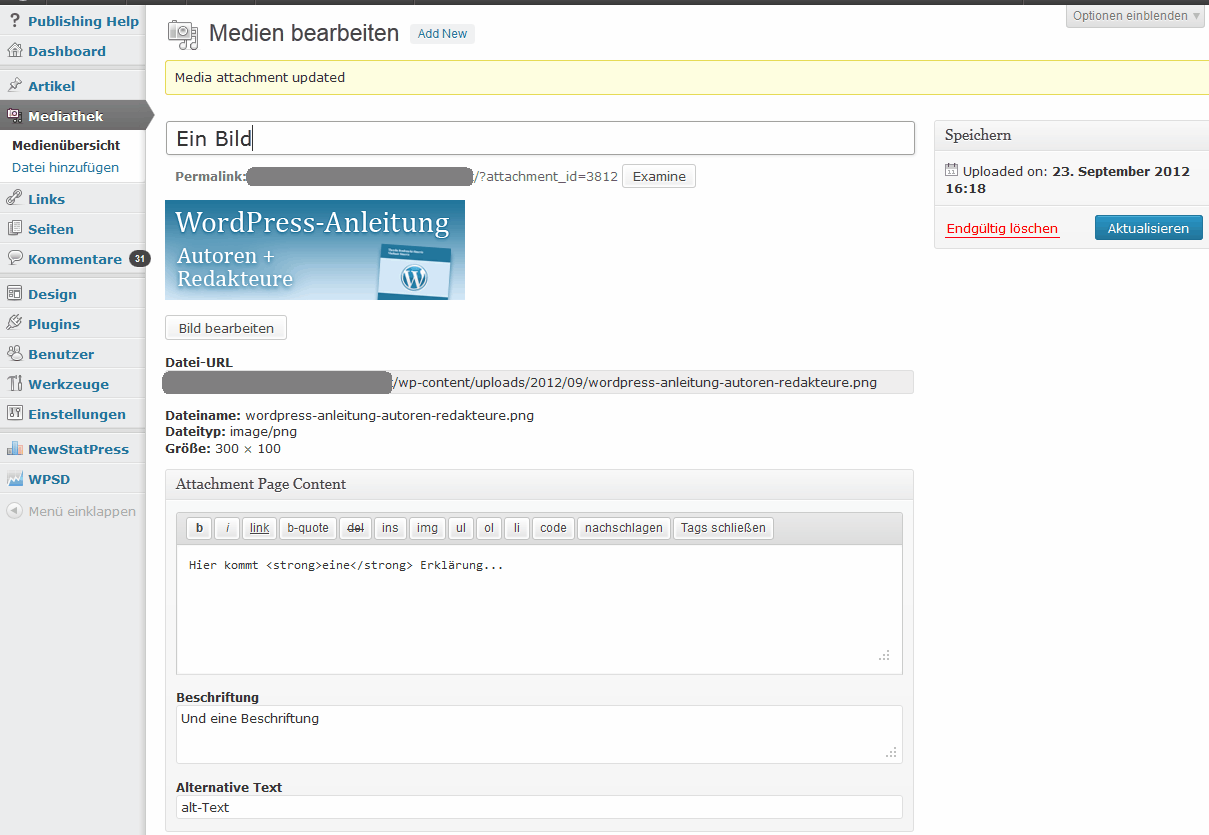Click the Mediathek media icon
1209x835 pixels.
tap(14, 116)
